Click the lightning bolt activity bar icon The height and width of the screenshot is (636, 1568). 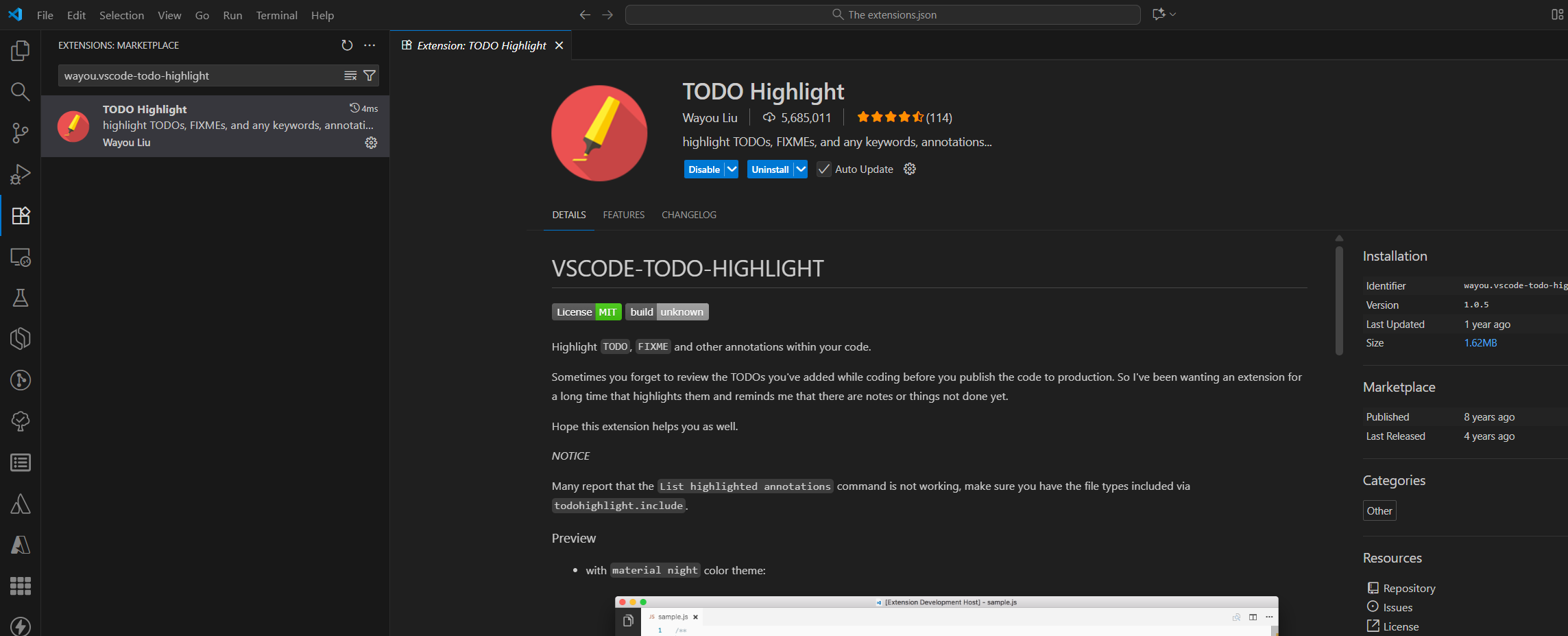[21, 626]
